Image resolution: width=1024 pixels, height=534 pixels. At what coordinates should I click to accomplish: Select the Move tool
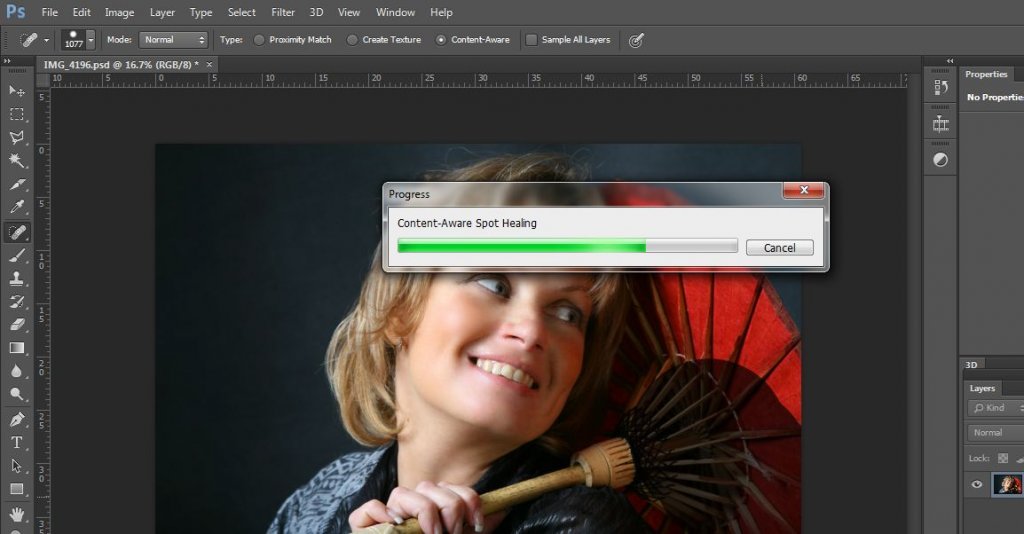pyautogui.click(x=17, y=91)
